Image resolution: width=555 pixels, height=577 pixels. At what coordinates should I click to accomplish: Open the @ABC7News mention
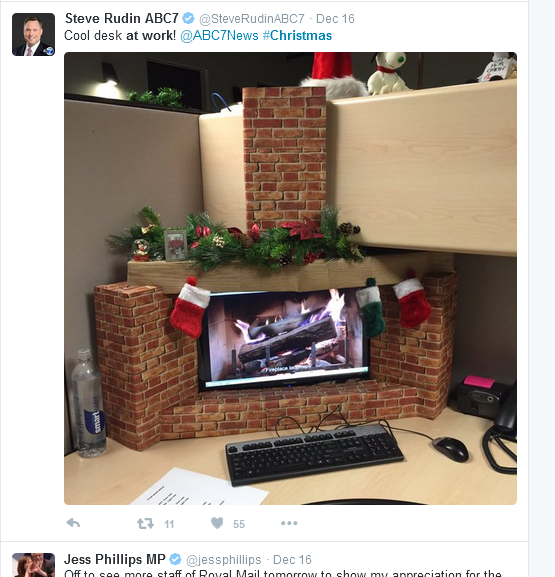[x=219, y=36]
